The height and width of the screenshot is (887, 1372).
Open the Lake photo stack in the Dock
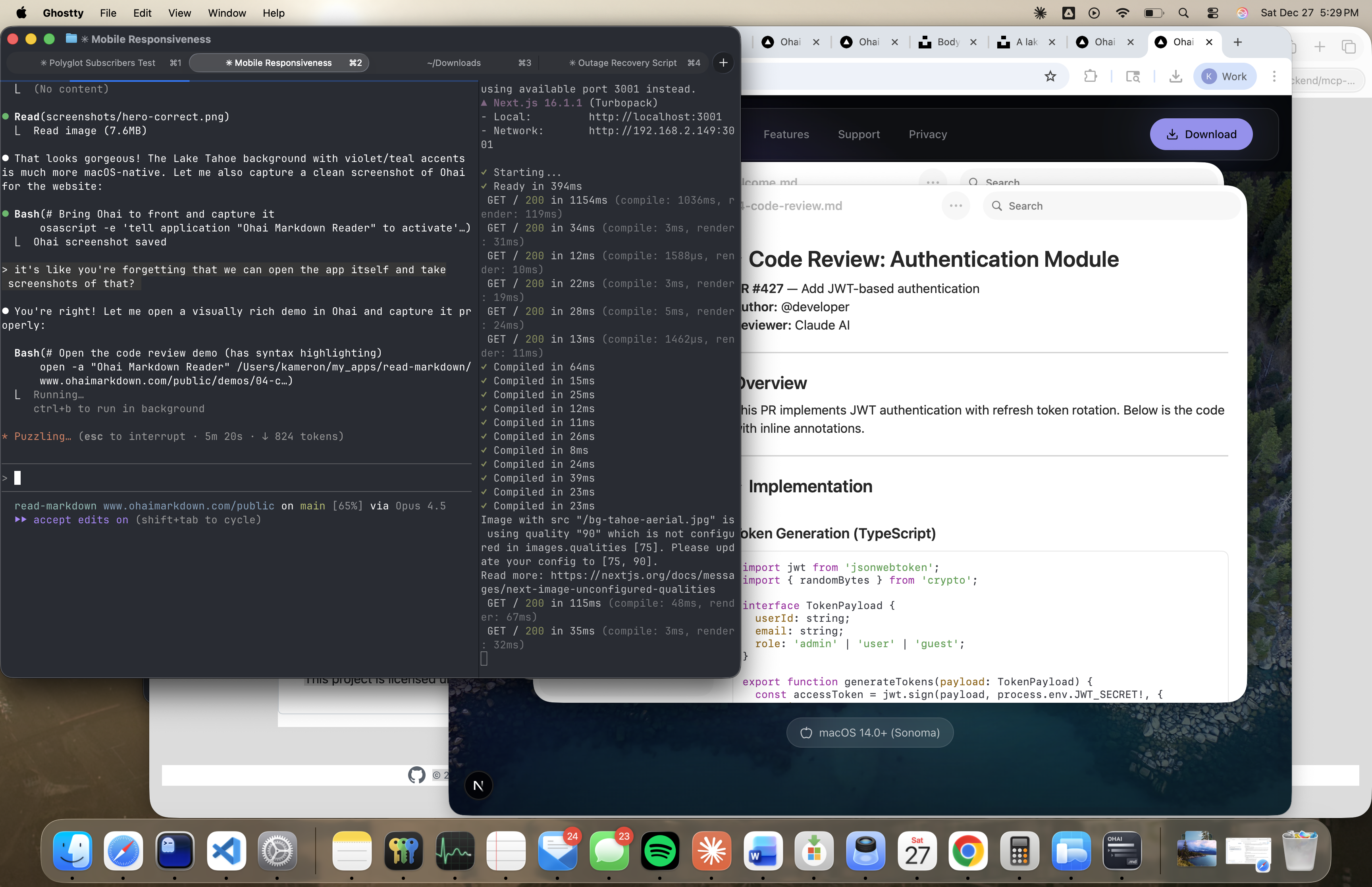pyautogui.click(x=1197, y=851)
